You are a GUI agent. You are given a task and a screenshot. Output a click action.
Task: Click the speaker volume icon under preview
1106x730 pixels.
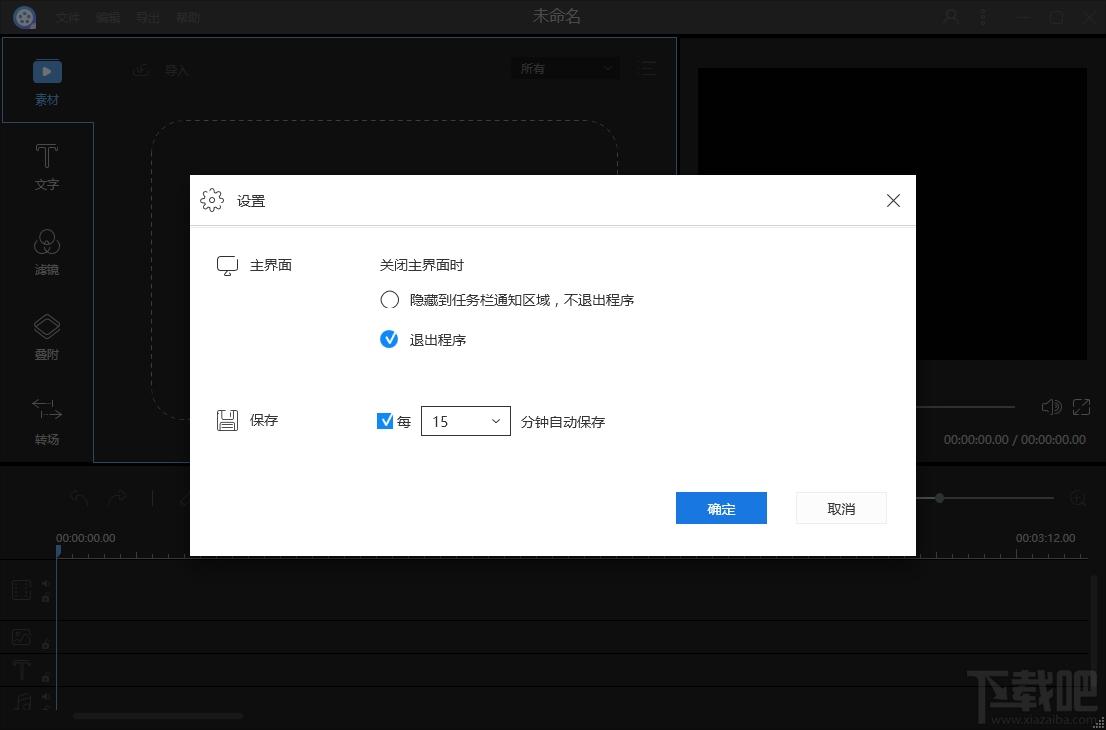coord(1052,406)
